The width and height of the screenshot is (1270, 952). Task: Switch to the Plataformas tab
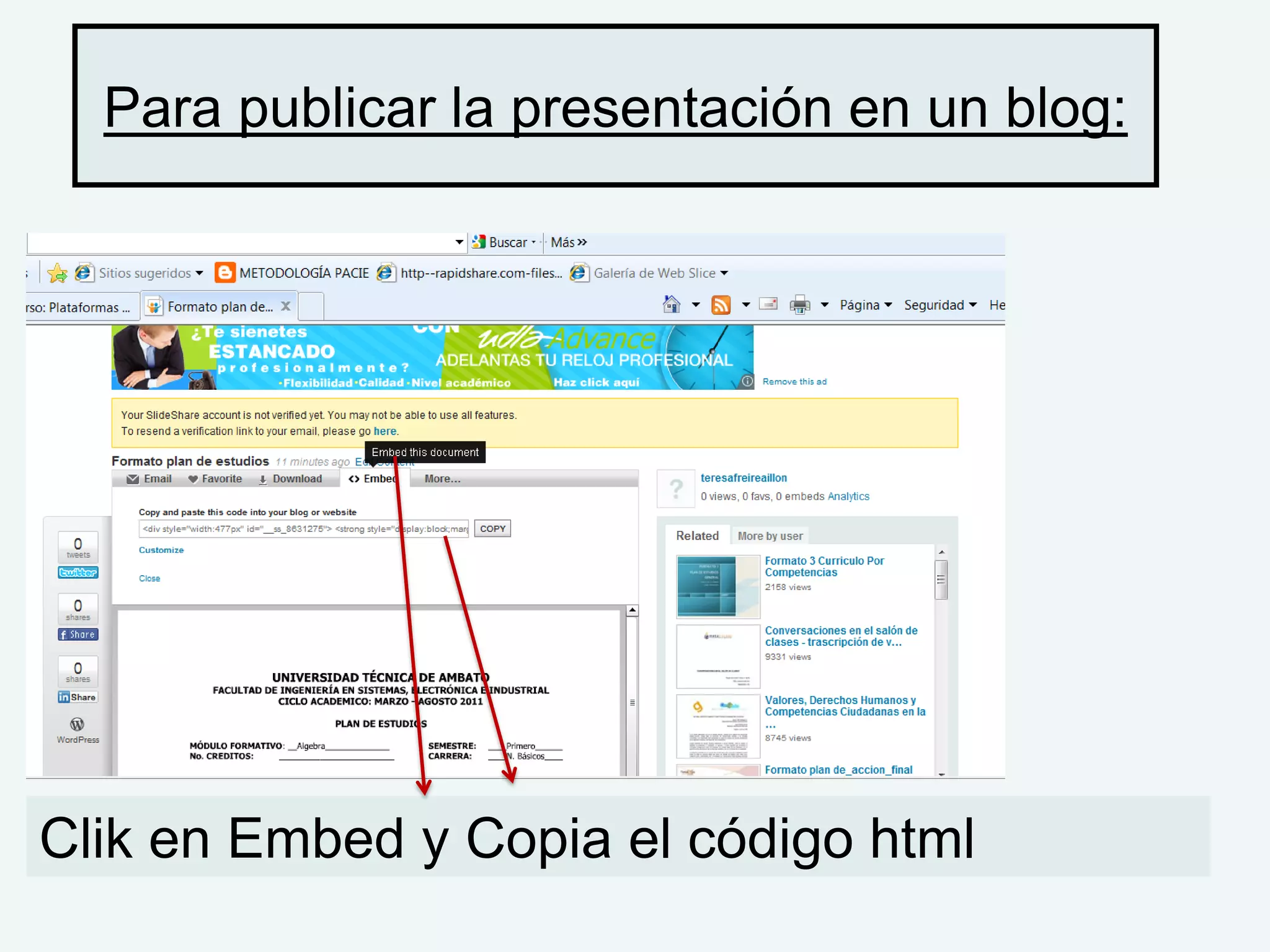79,307
